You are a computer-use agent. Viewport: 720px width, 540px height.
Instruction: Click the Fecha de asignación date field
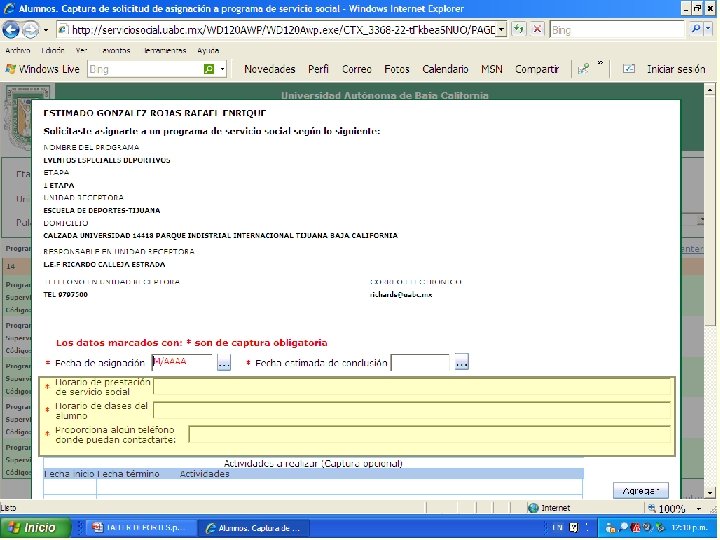pos(182,362)
